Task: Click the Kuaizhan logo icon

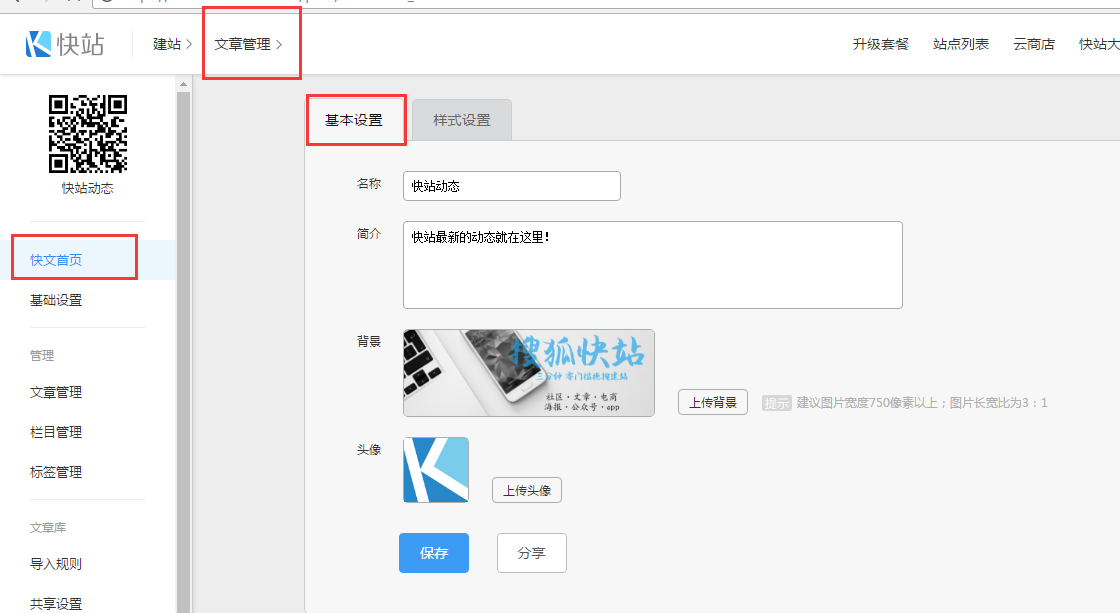Action: 39,44
